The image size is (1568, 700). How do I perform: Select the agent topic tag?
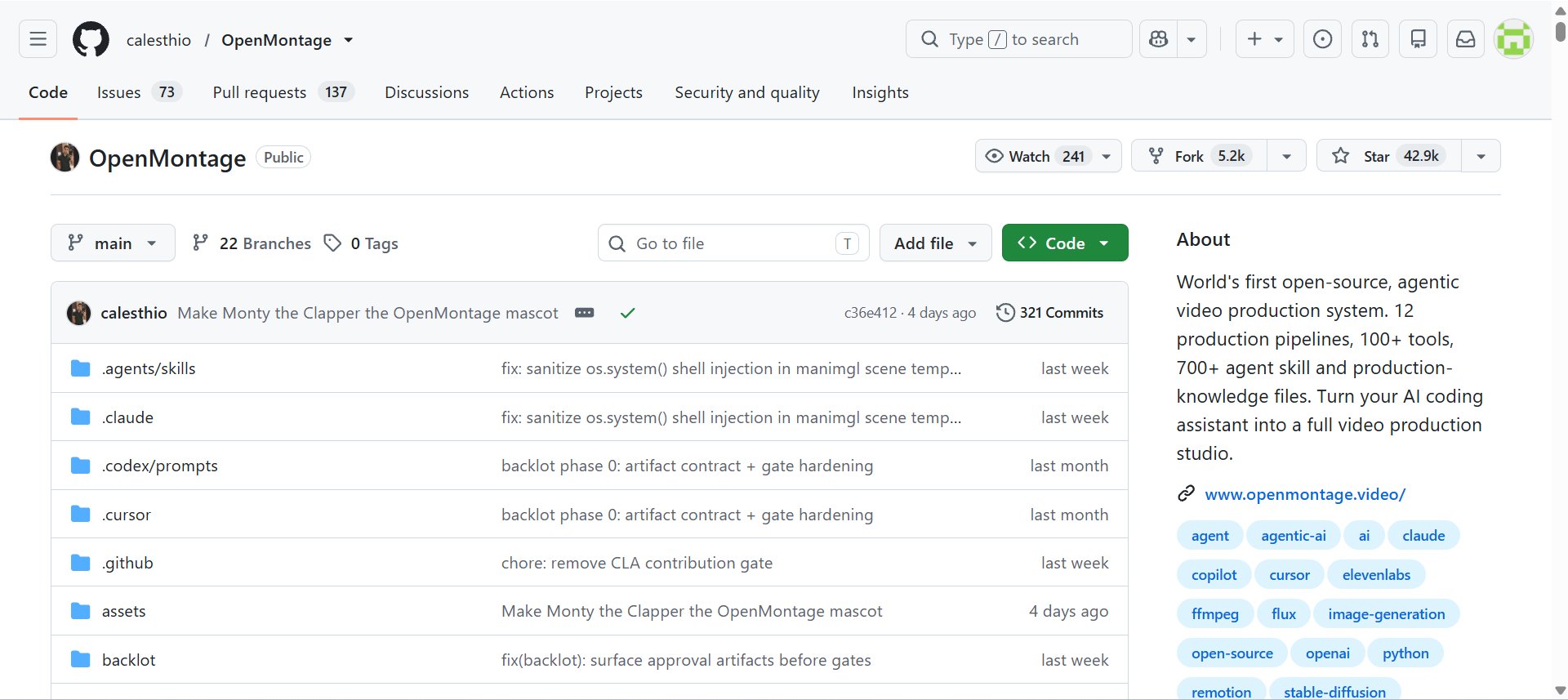pos(1209,536)
